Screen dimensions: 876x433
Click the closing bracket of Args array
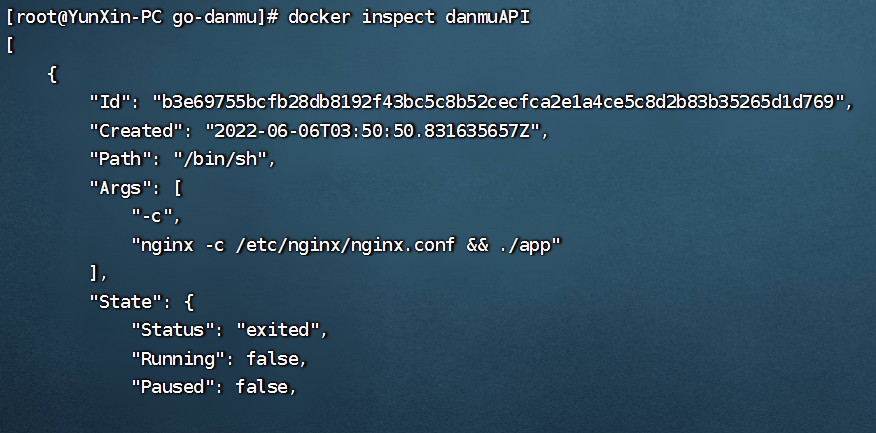[94, 273]
